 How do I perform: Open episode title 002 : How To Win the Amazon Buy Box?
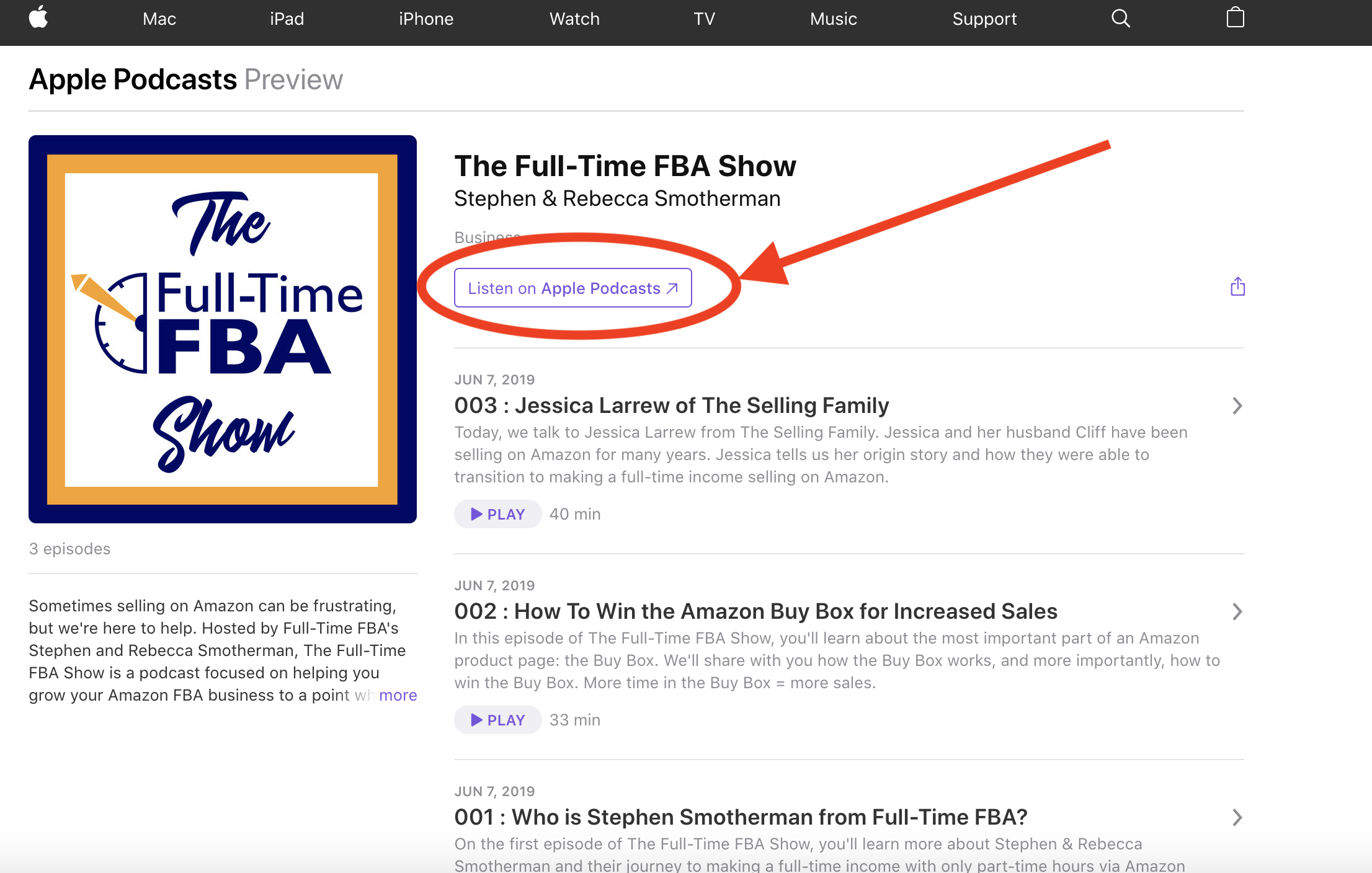coord(755,611)
